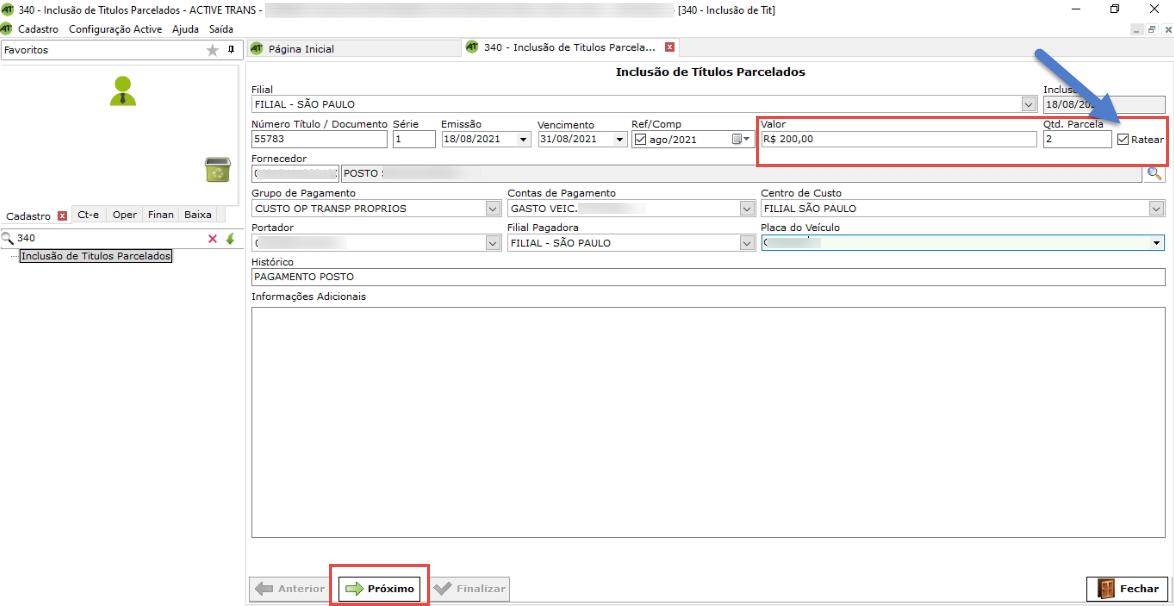Close the 340 Inclusão de Títulos tab
Image resolution: width=1174 pixels, height=606 pixels.
670,47
